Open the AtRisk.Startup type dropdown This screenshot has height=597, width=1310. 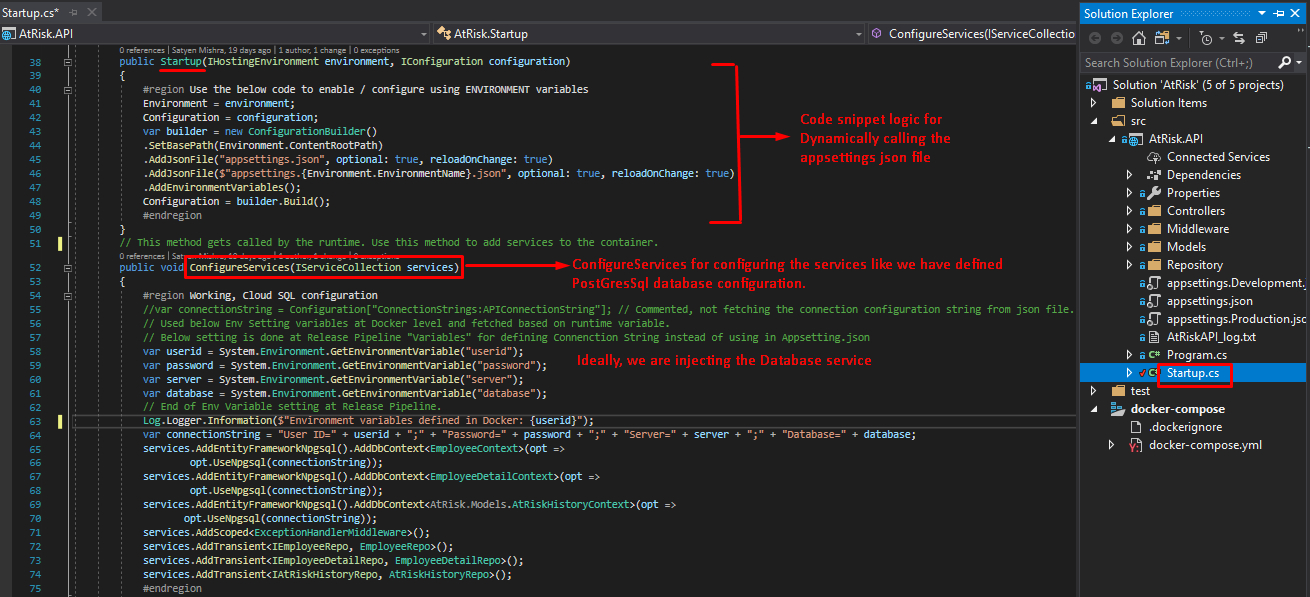(857, 34)
